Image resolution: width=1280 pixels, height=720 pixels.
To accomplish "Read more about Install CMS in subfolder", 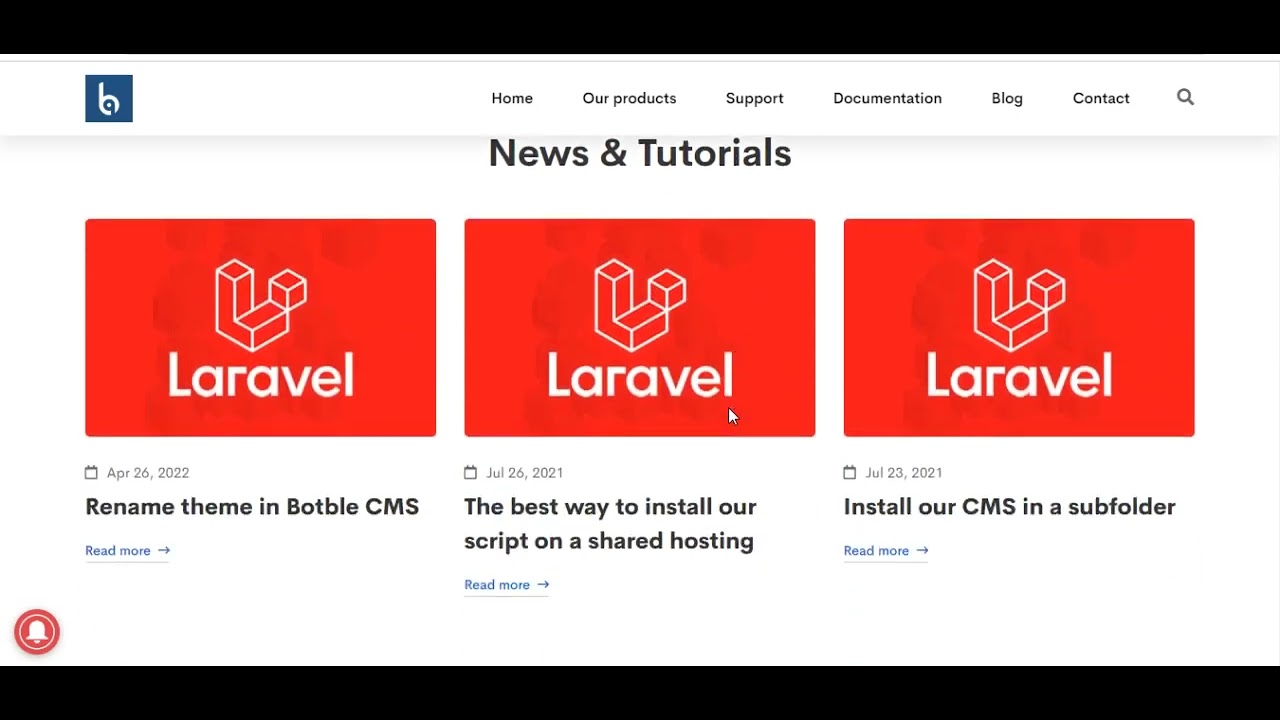I will tap(886, 551).
